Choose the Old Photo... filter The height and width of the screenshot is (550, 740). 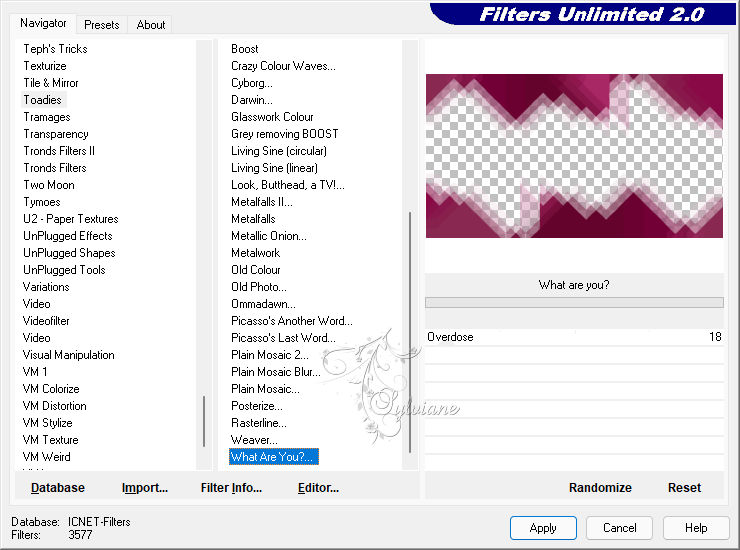point(259,287)
